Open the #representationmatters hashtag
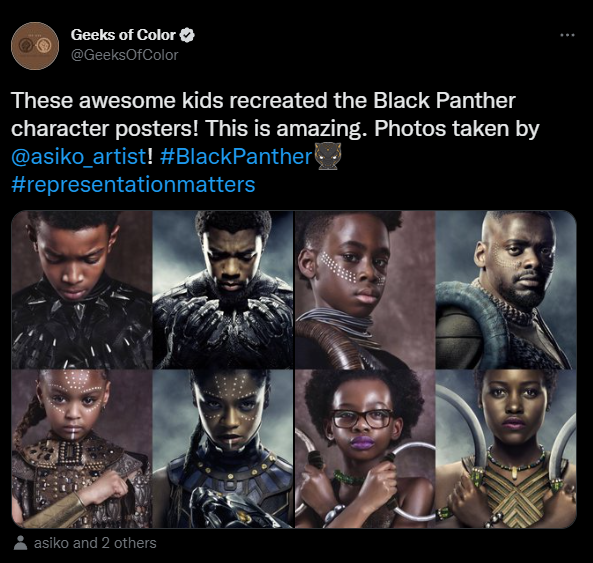The width and height of the screenshot is (593, 563). 133,185
